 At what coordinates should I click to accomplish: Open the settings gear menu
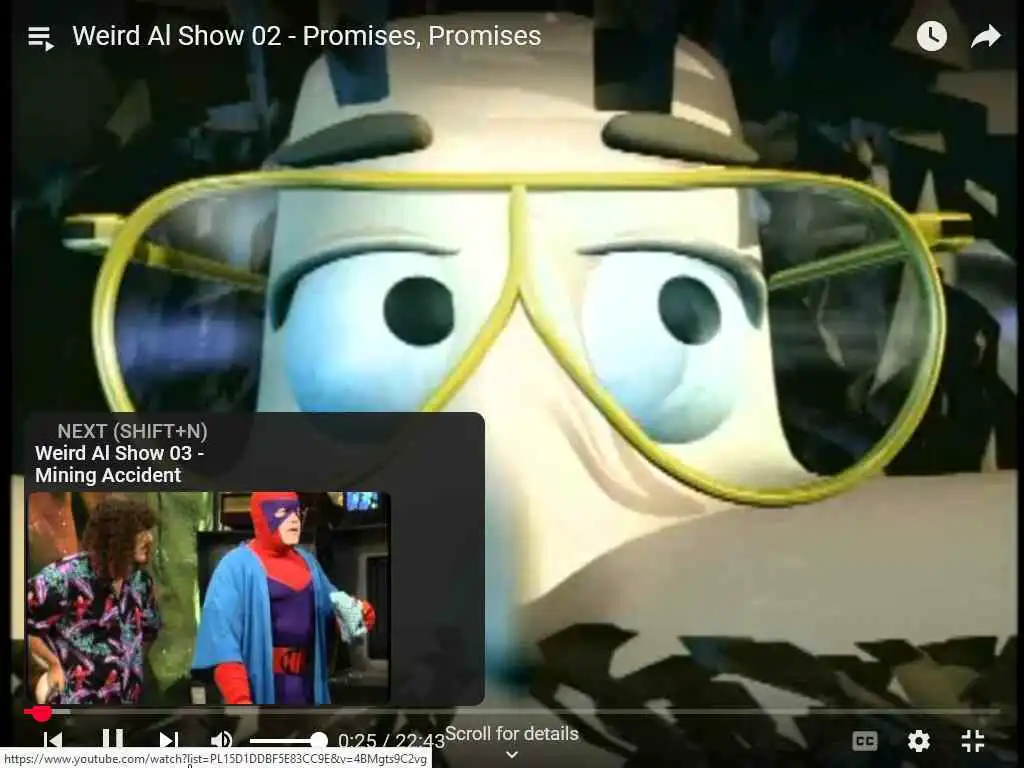click(919, 741)
